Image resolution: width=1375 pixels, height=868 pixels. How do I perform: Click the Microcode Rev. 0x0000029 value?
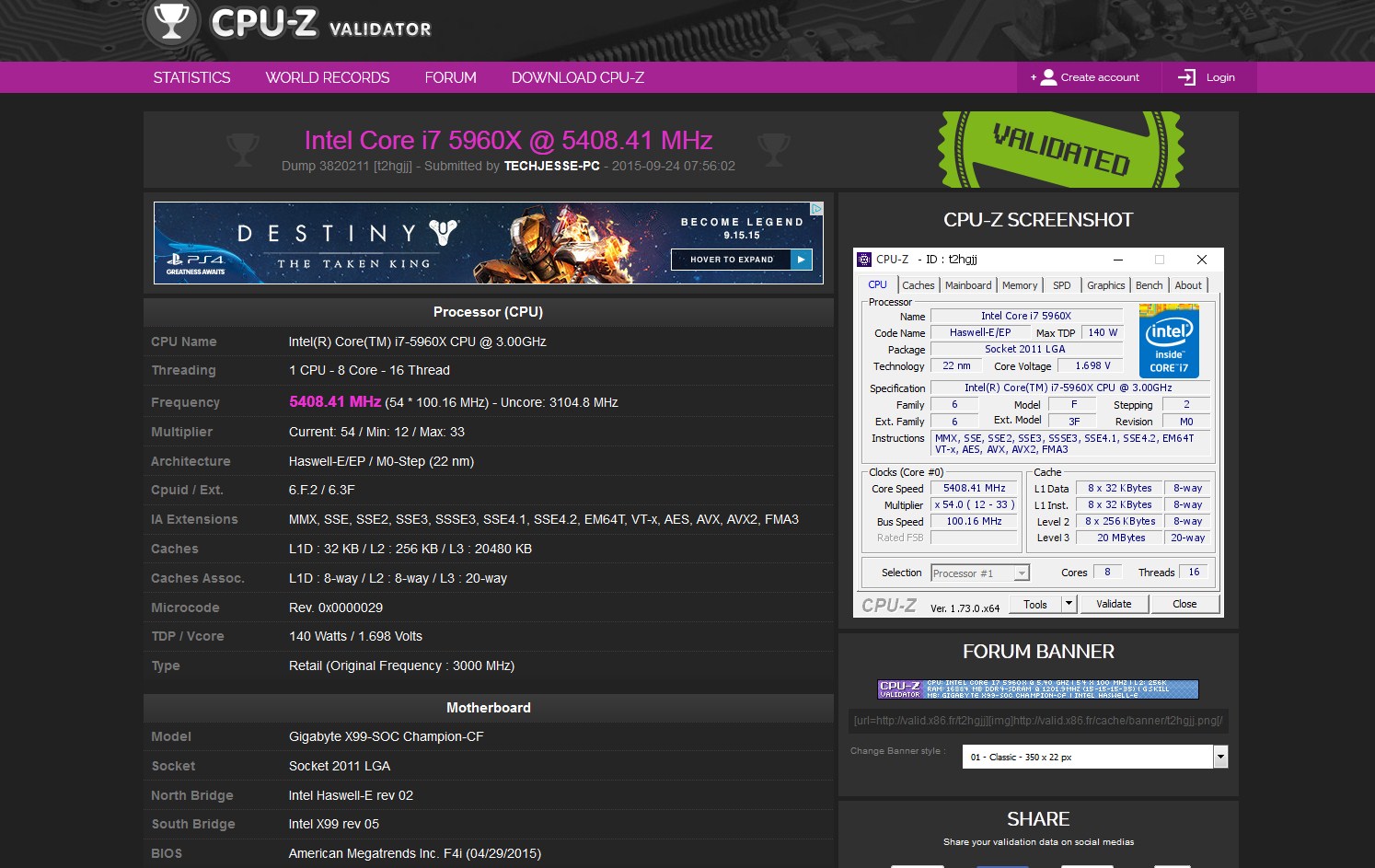[x=336, y=608]
